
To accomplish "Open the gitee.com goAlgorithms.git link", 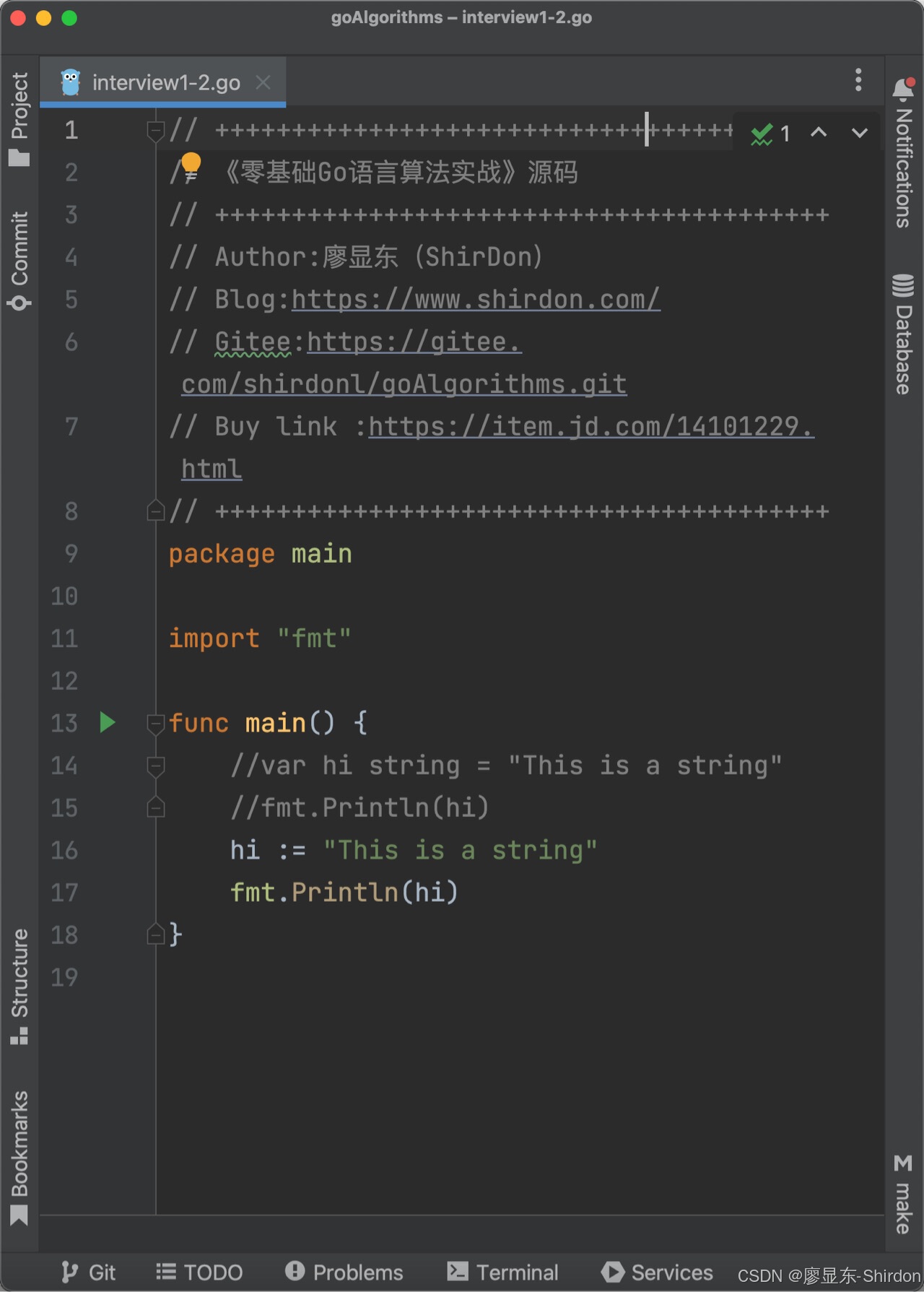I will point(404,363).
